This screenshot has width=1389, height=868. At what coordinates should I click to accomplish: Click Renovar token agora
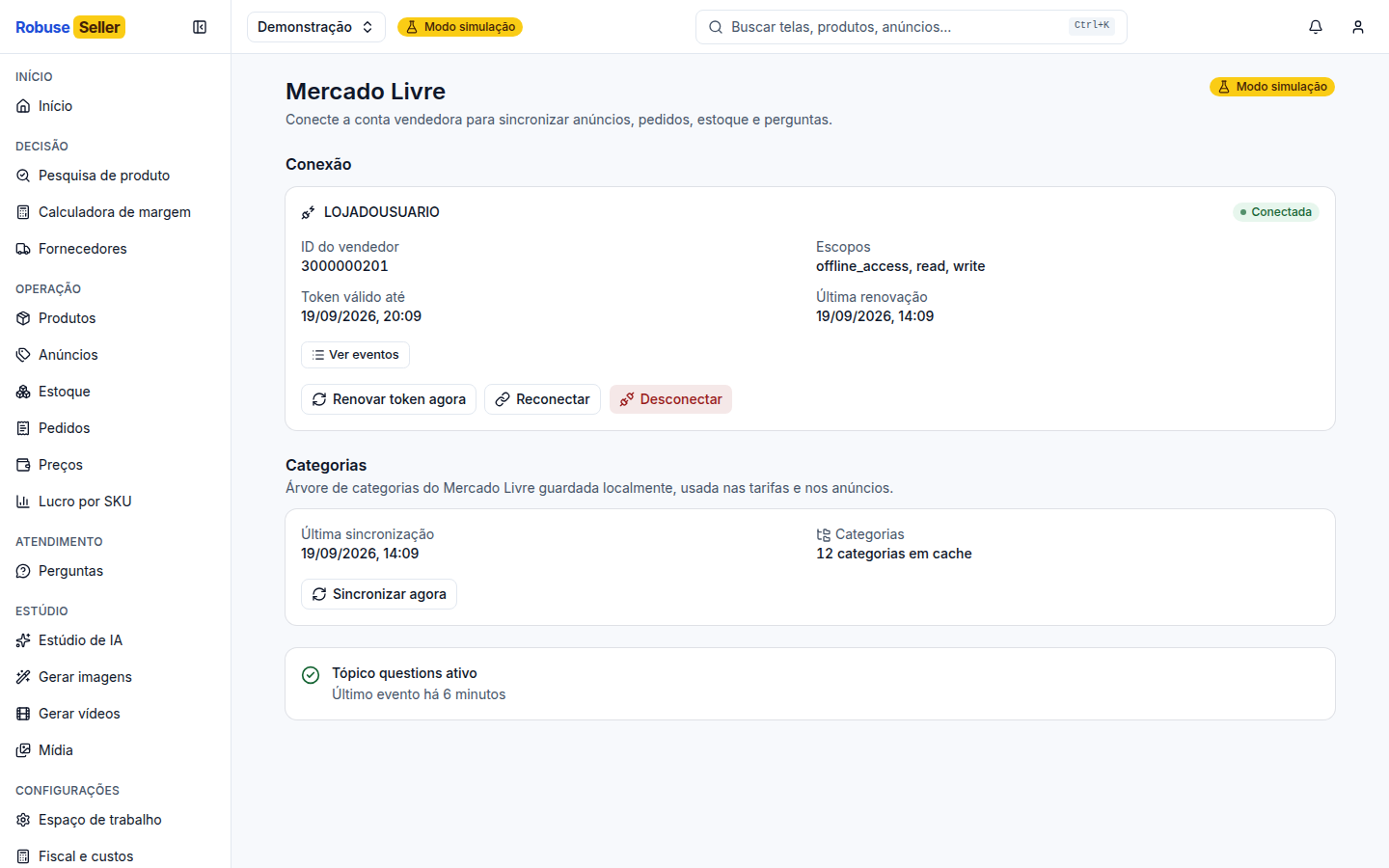[x=389, y=399]
